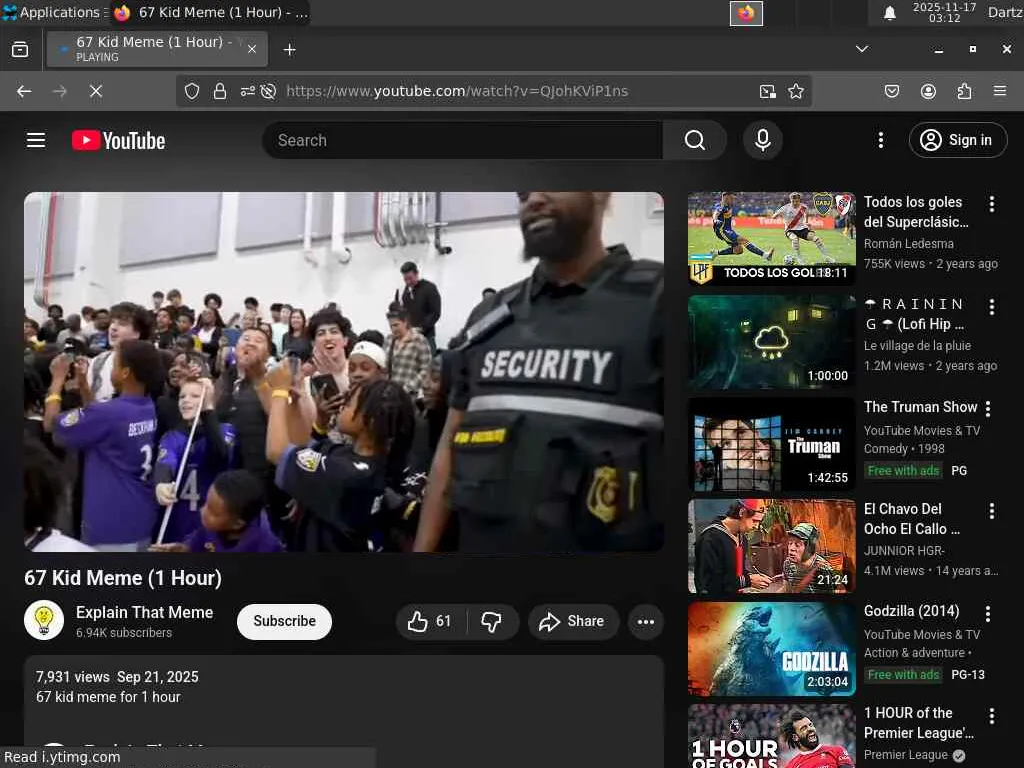Image resolution: width=1024 pixels, height=768 pixels.
Task: Open a new tab with plus button
Action: [289, 50]
